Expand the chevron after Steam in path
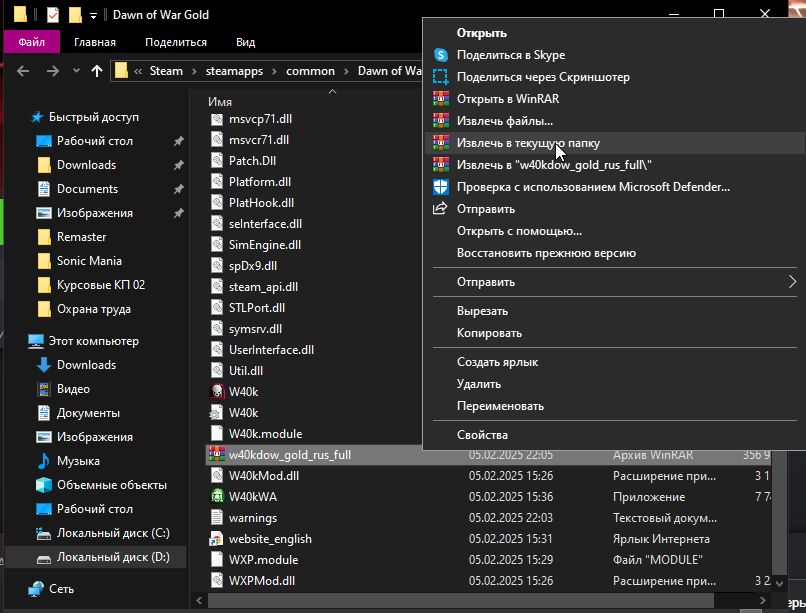The image size is (806, 613). coord(194,71)
